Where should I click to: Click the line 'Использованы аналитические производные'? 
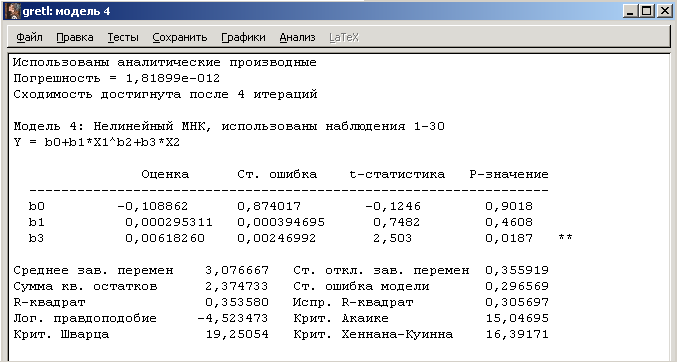tap(165, 63)
